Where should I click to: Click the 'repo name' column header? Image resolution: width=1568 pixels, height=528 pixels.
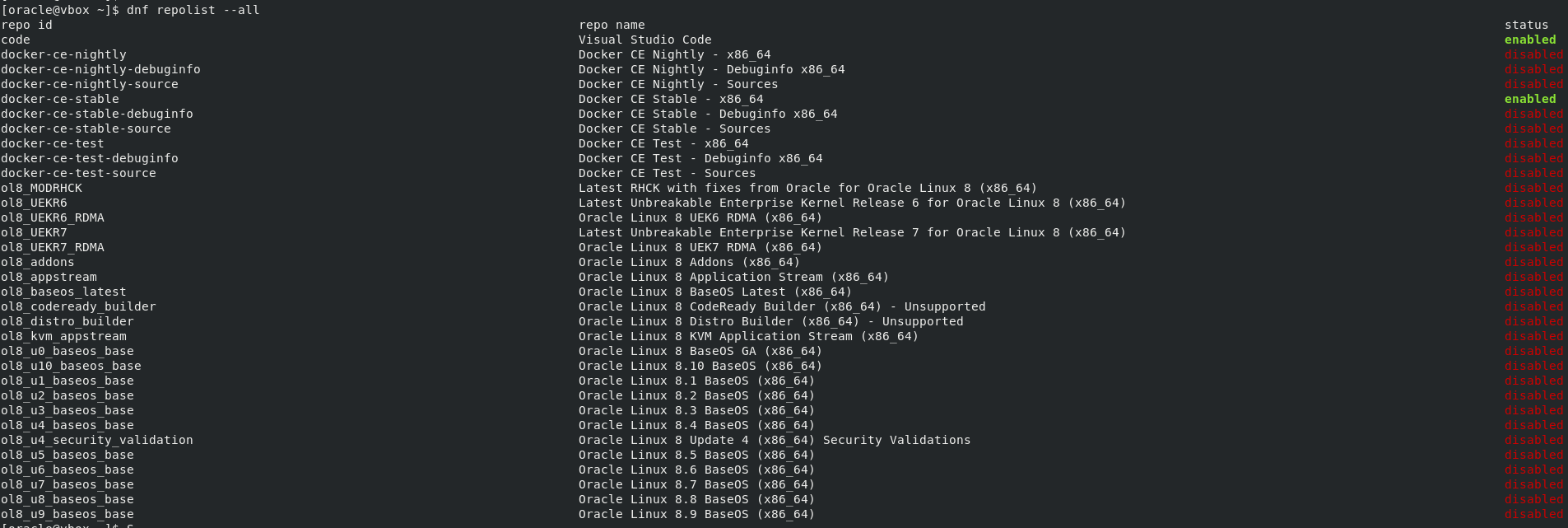[x=612, y=25]
